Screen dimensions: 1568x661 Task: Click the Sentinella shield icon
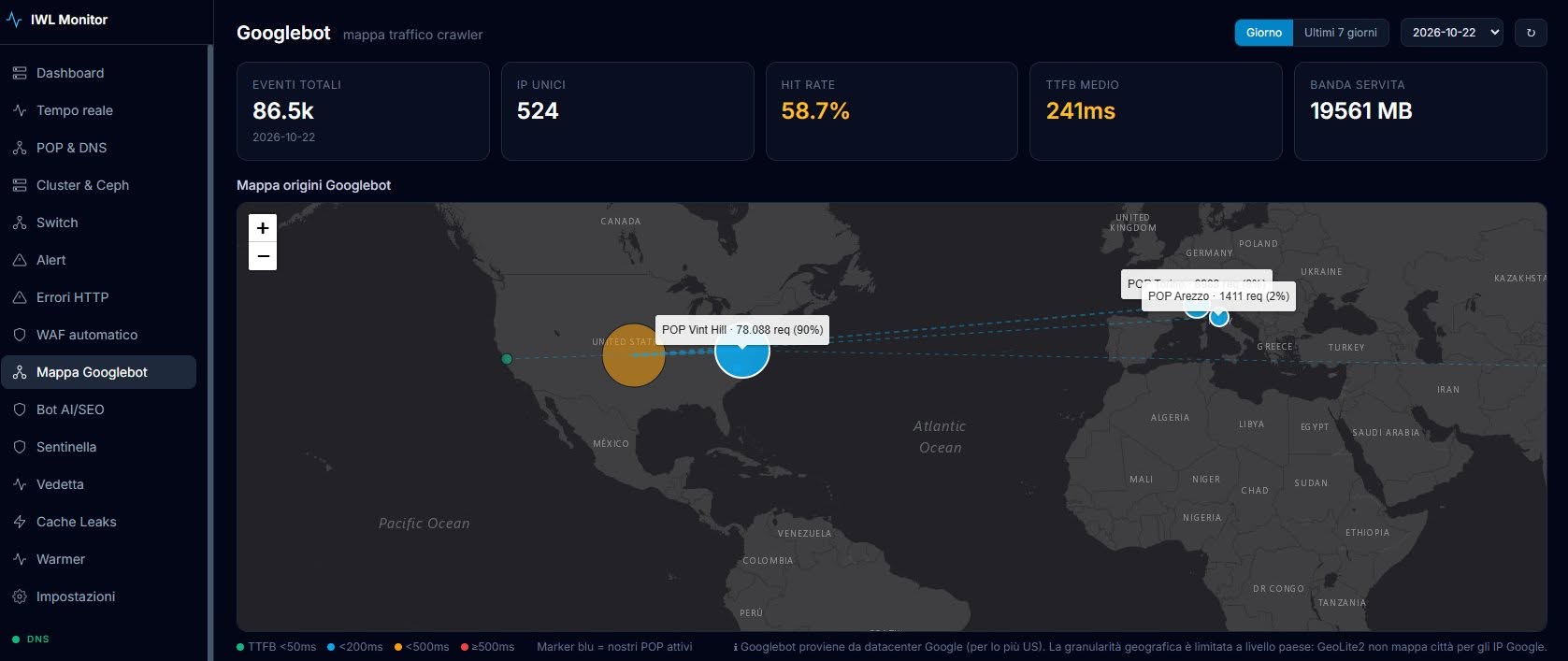[x=20, y=447]
